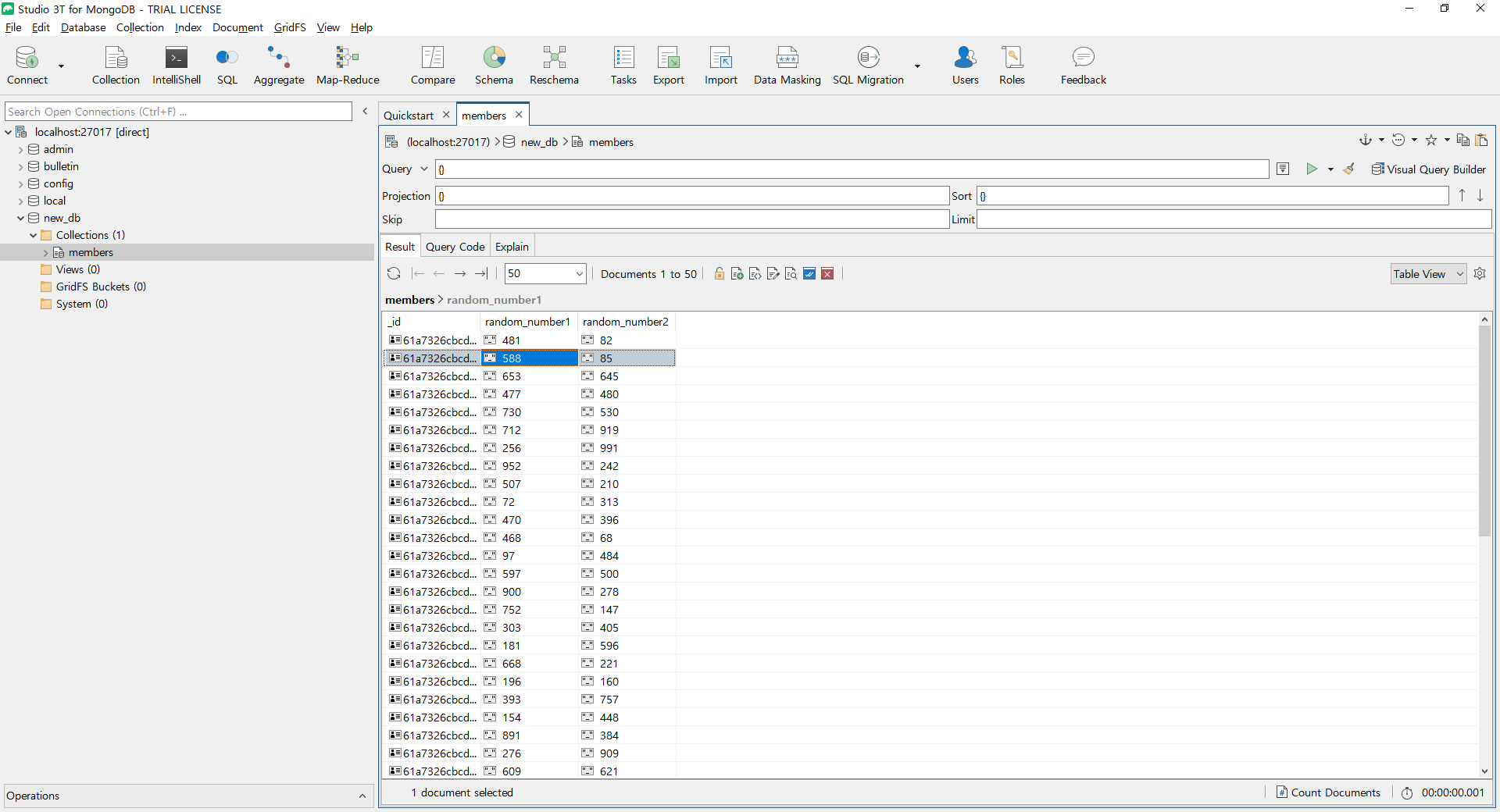The image size is (1500, 812).
Task: Refresh the result set
Action: tap(394, 273)
